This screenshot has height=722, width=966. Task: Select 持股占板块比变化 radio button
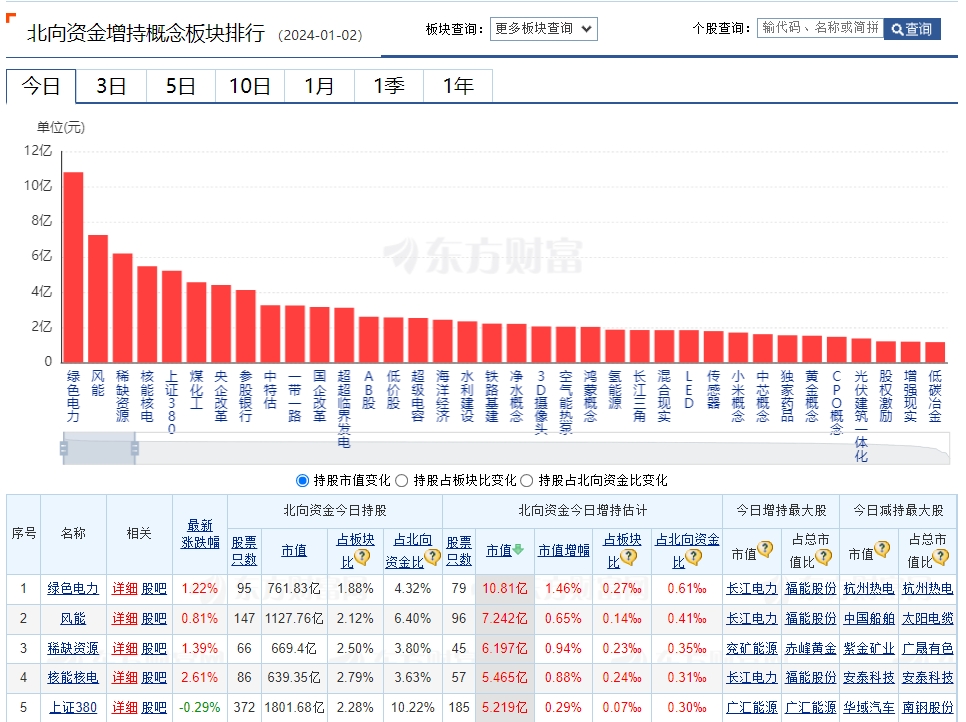click(402, 480)
